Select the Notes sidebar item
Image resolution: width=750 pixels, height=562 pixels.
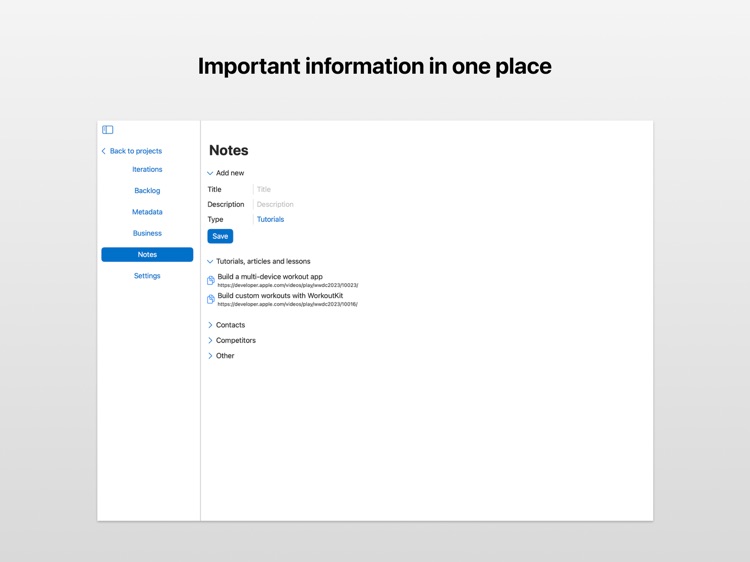pyautogui.click(x=147, y=254)
